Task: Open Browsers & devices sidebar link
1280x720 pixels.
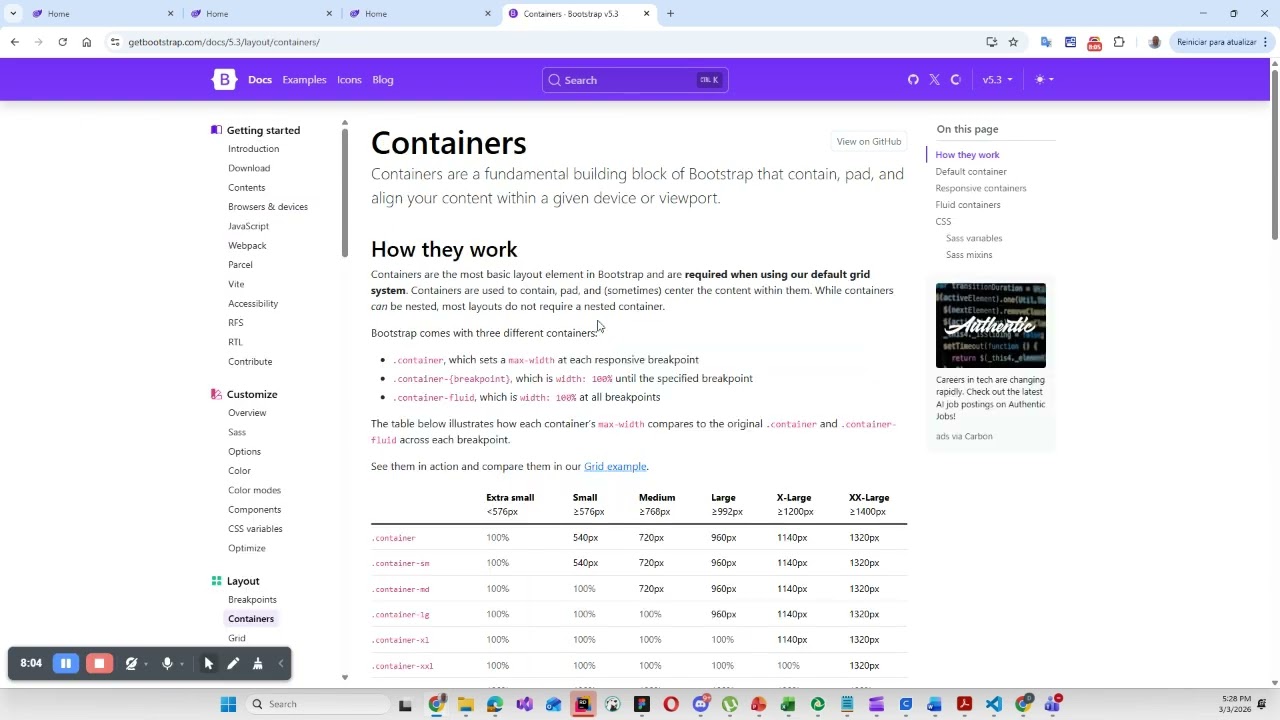Action: coord(268,207)
